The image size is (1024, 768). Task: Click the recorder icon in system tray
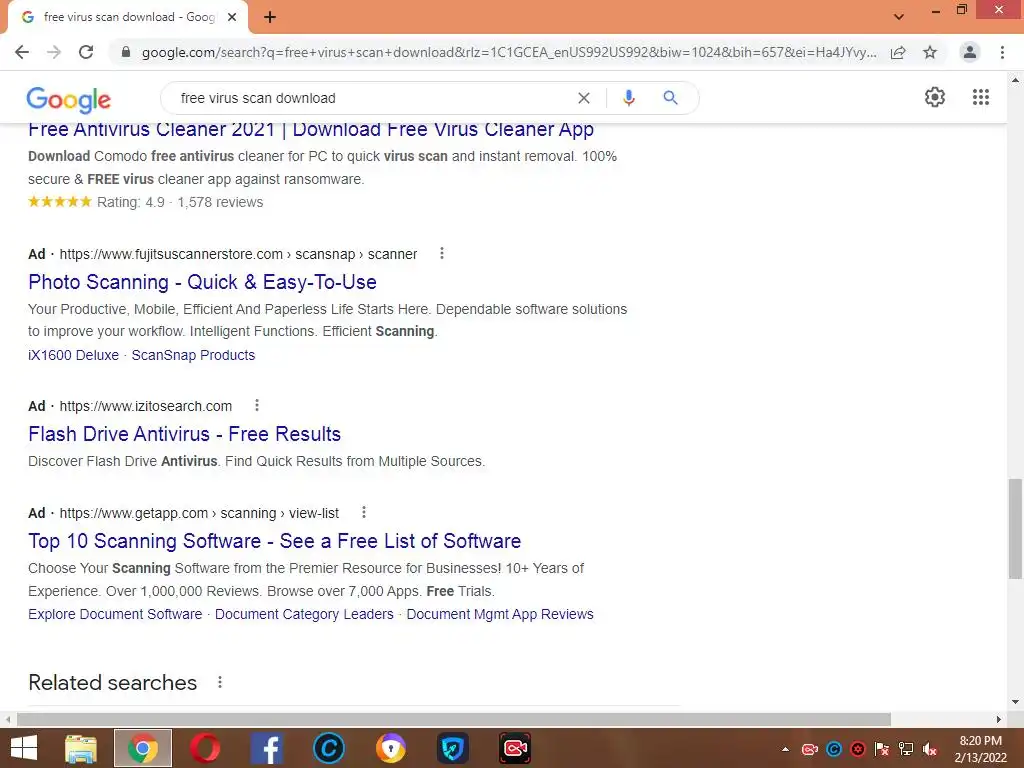pyautogui.click(x=810, y=750)
